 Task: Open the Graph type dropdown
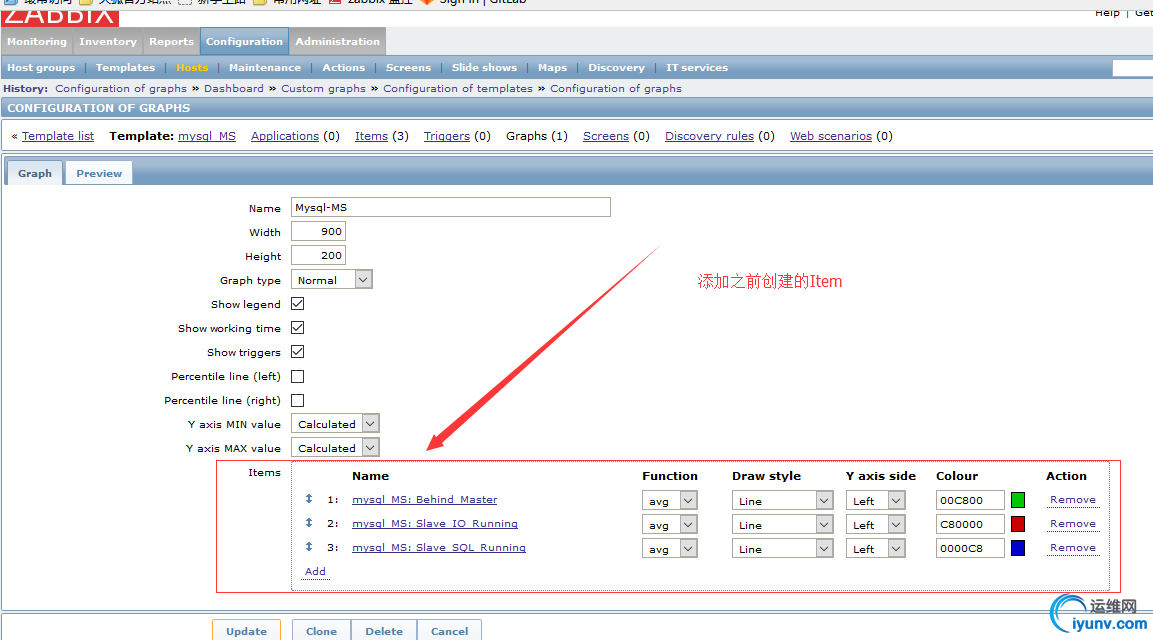point(332,280)
